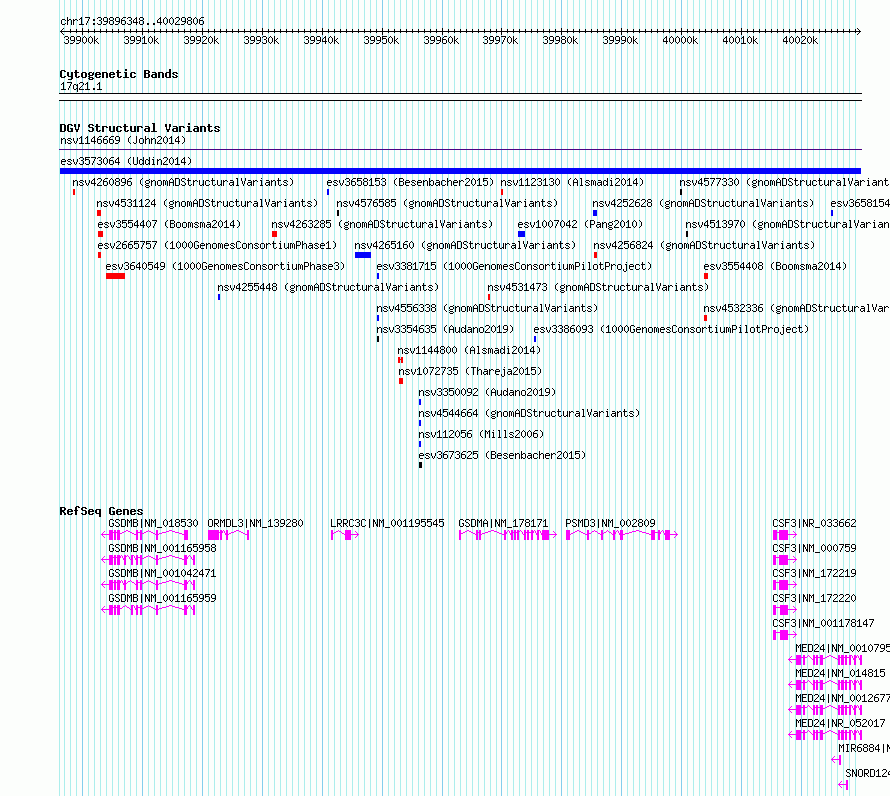Select nsv1146669 (John2014) variant label
The height and width of the screenshot is (796, 890).
pos(123,140)
